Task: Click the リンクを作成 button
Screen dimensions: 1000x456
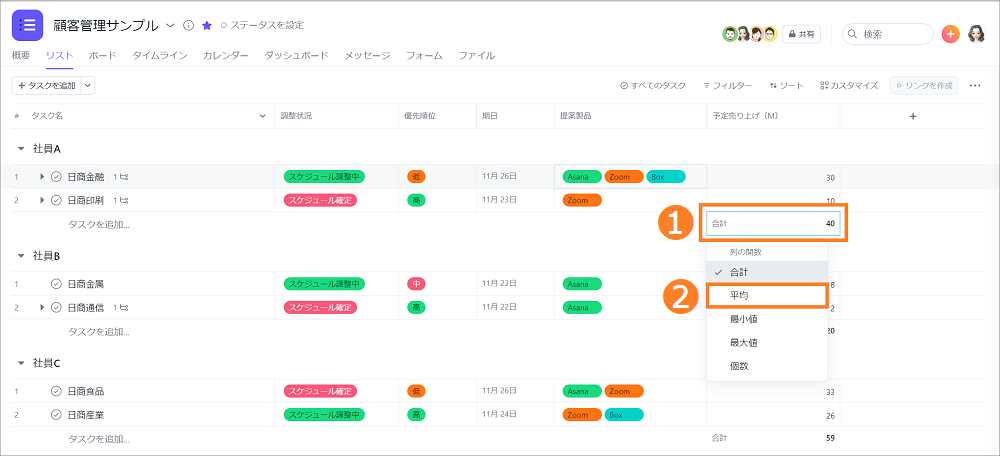Action: click(924, 85)
